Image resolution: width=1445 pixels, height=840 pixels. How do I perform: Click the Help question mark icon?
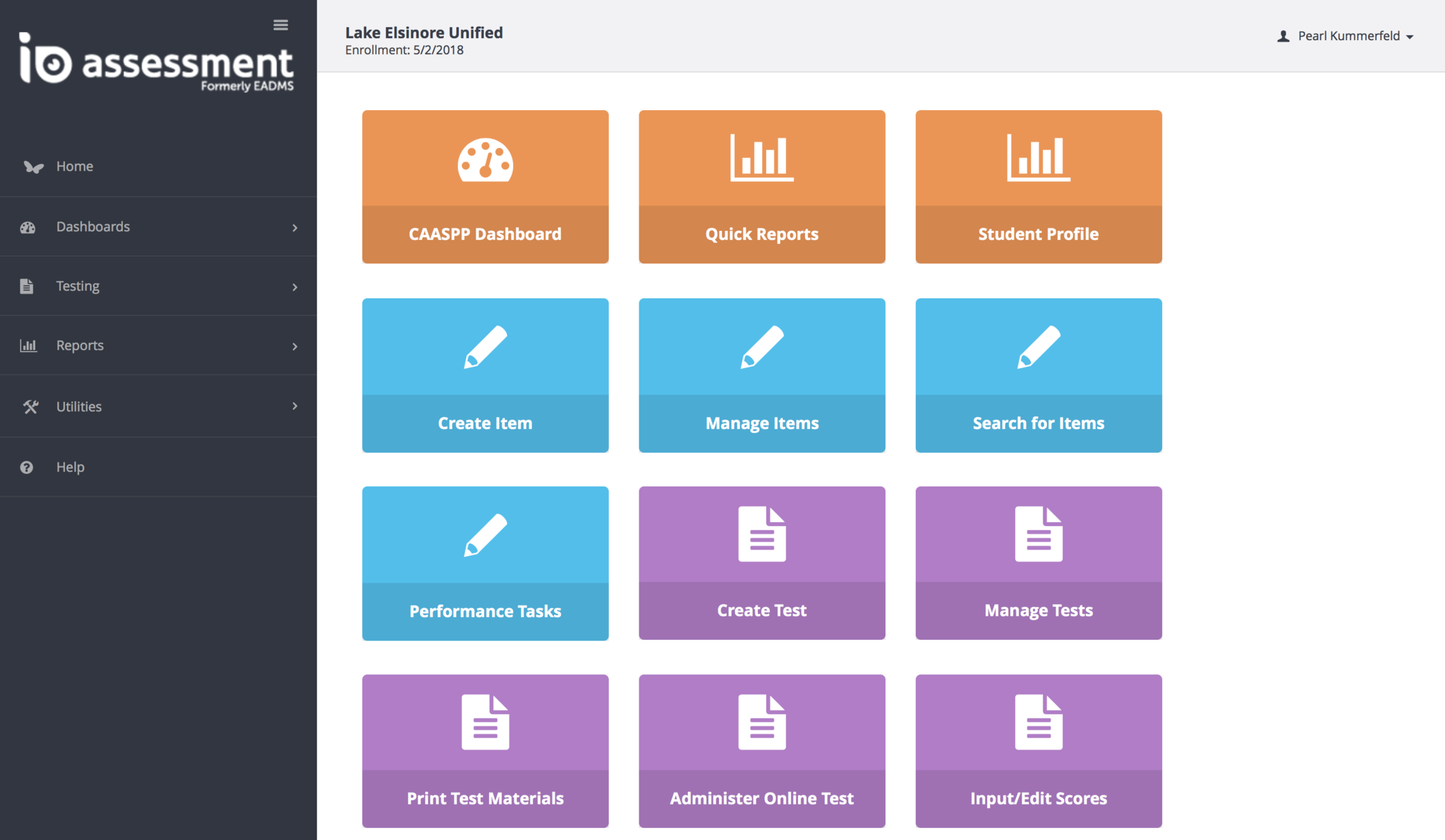click(x=27, y=468)
